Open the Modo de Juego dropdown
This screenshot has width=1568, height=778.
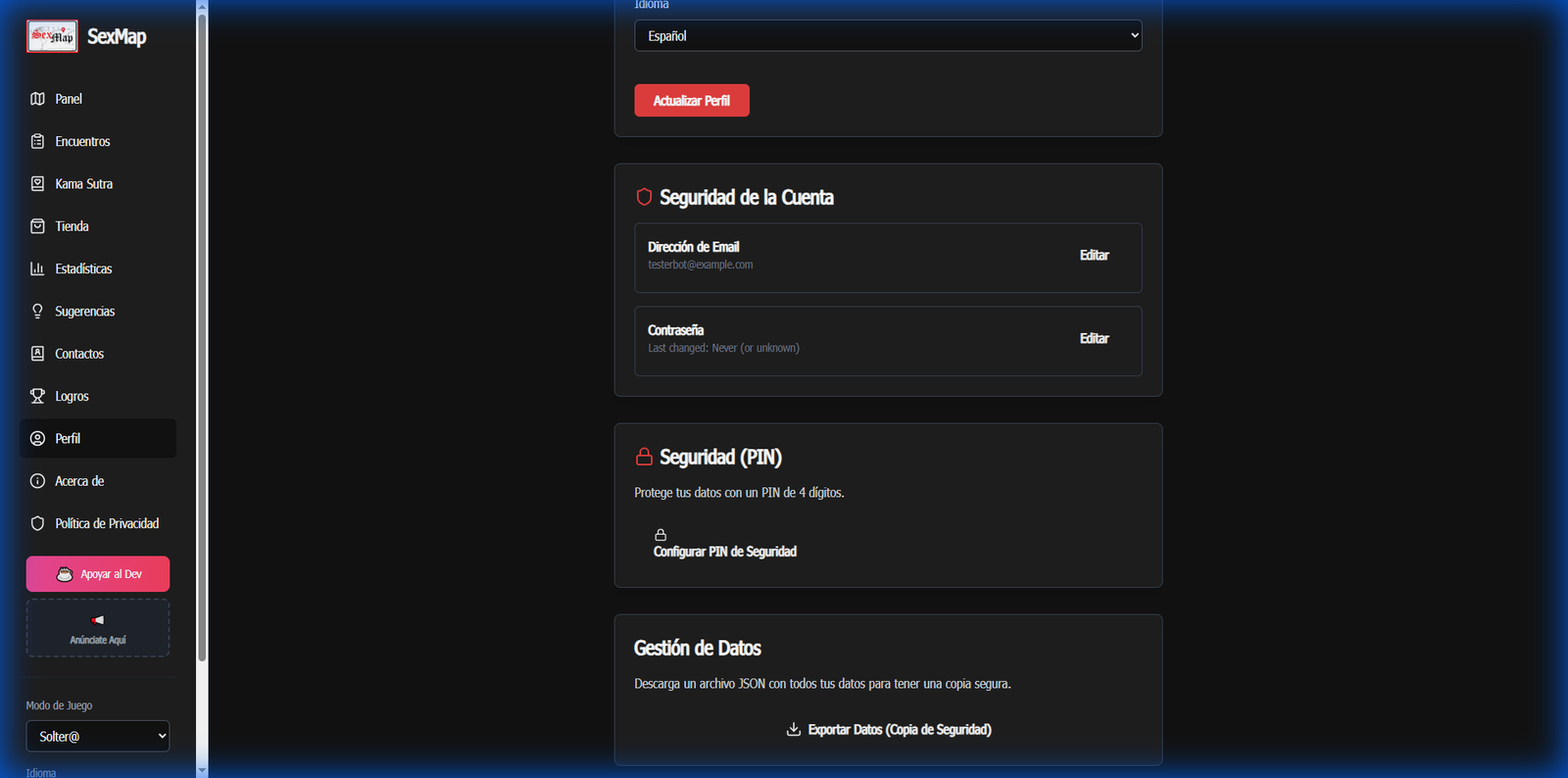click(x=97, y=736)
